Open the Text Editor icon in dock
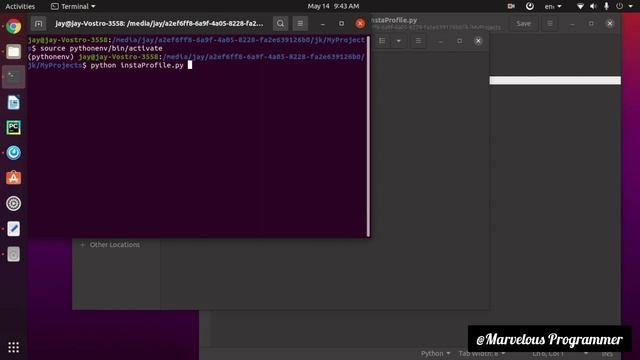 [x=13, y=229]
